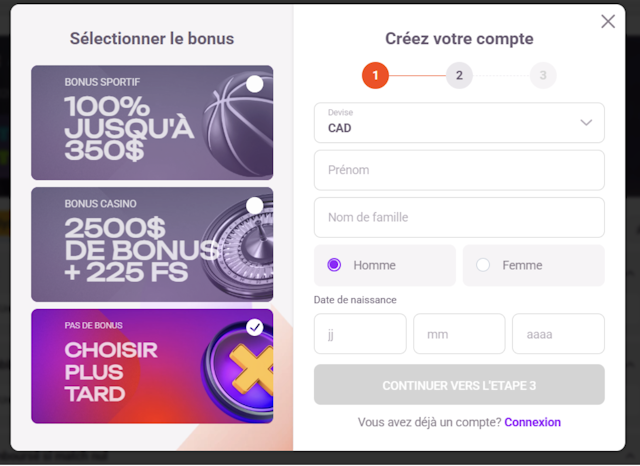Select the Bonus Sportif radio circle
Image resolution: width=640 pixels, height=466 pixels.
coord(255,84)
